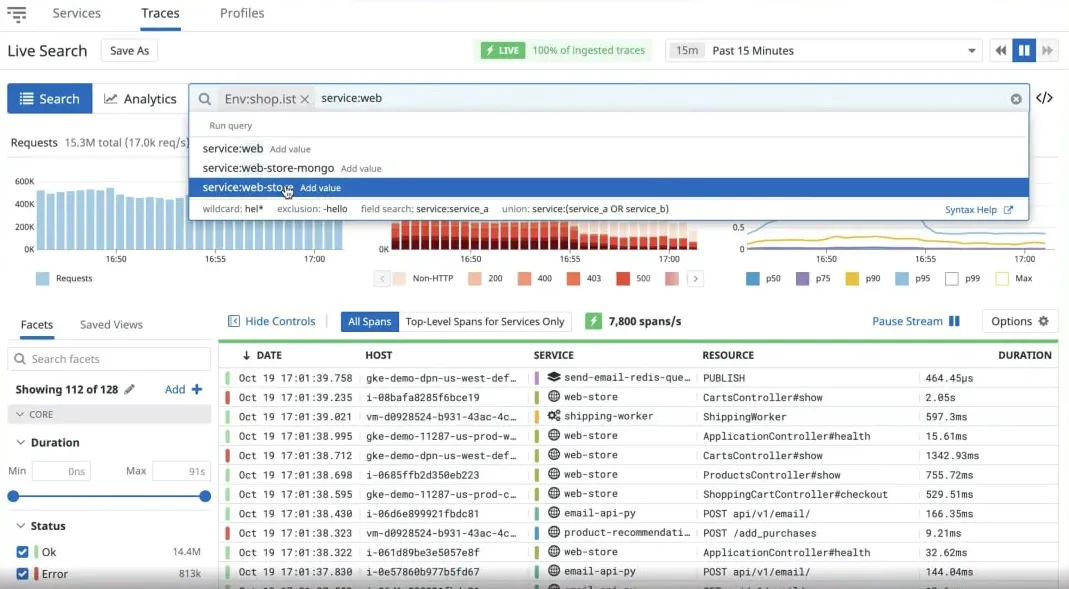Open the Past 15 Minutes time dropdown

pos(824,50)
